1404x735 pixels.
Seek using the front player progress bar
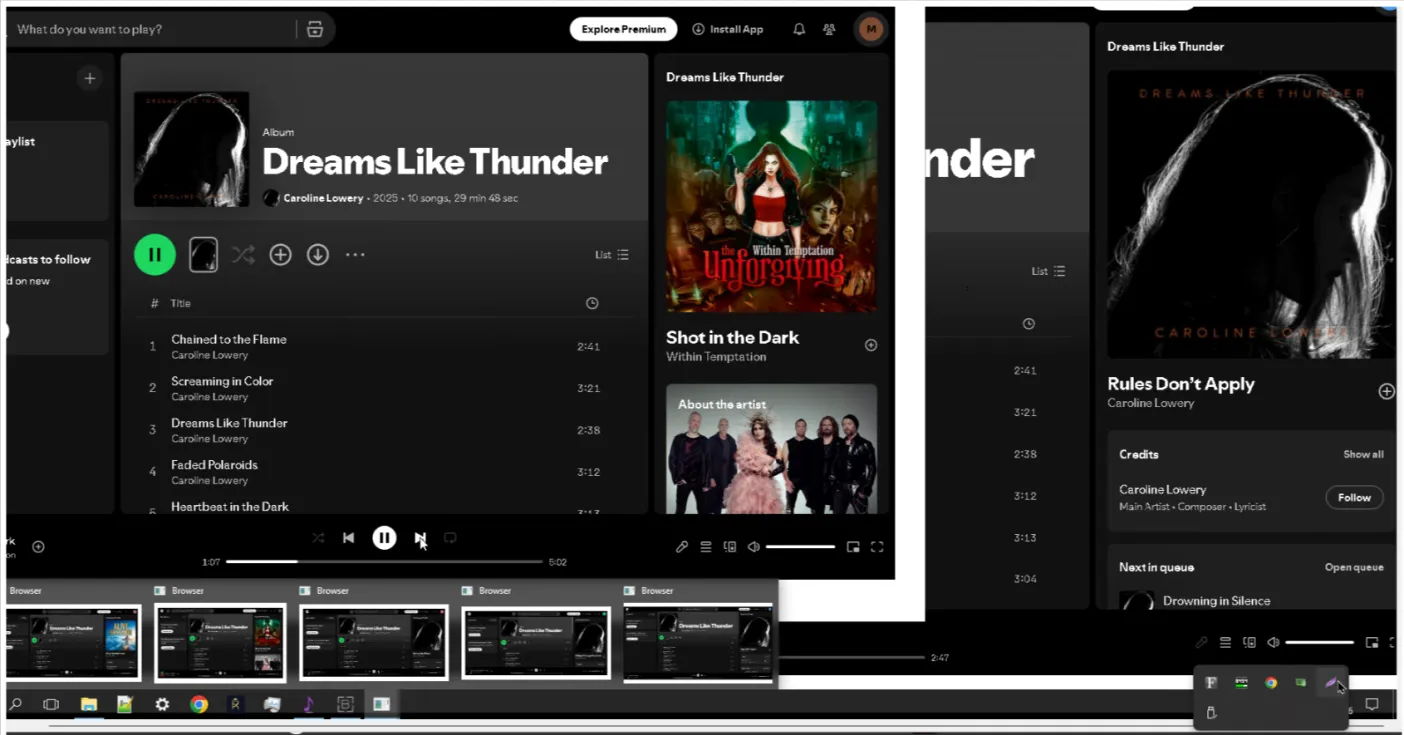(384, 562)
